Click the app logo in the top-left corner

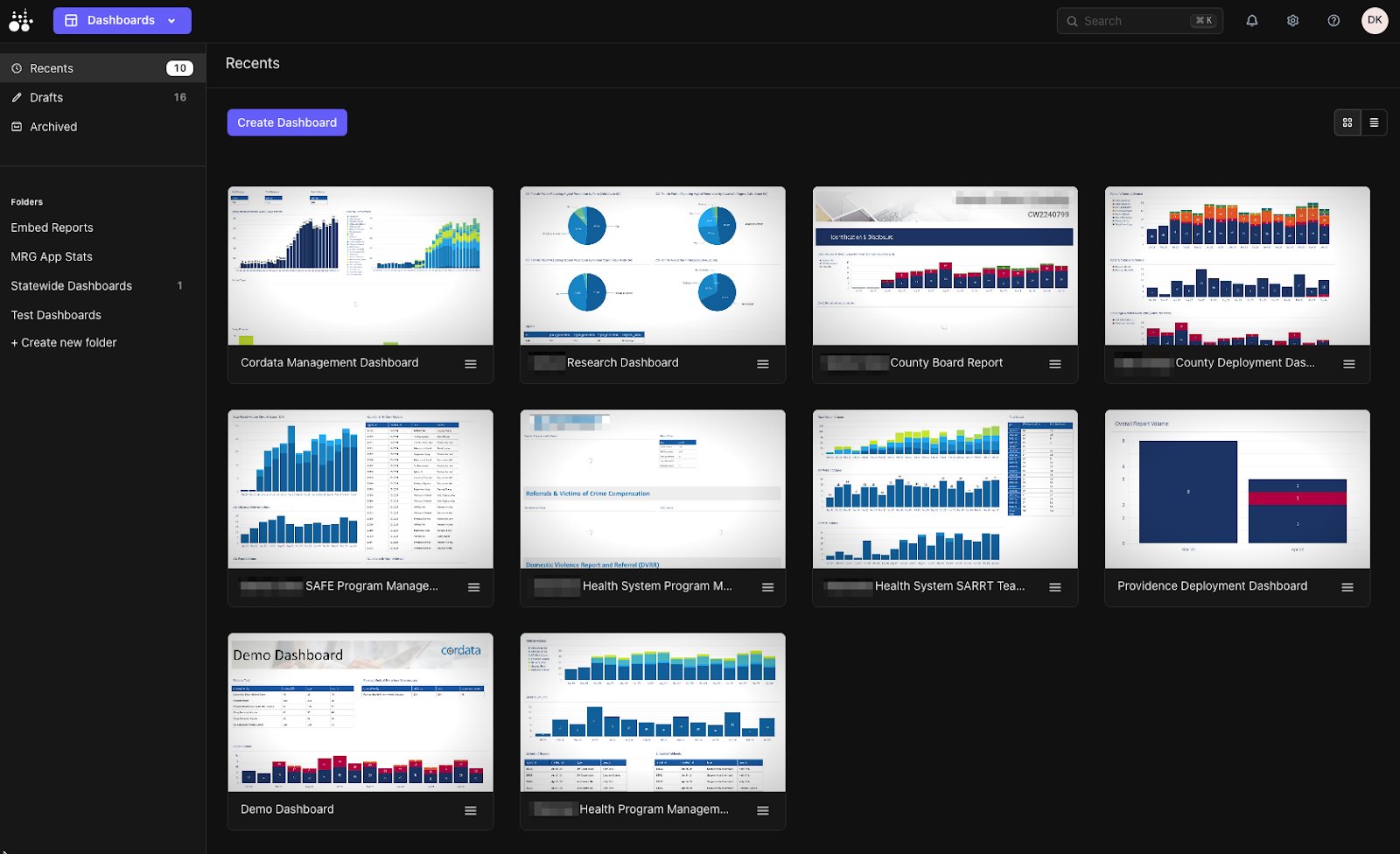click(21, 20)
